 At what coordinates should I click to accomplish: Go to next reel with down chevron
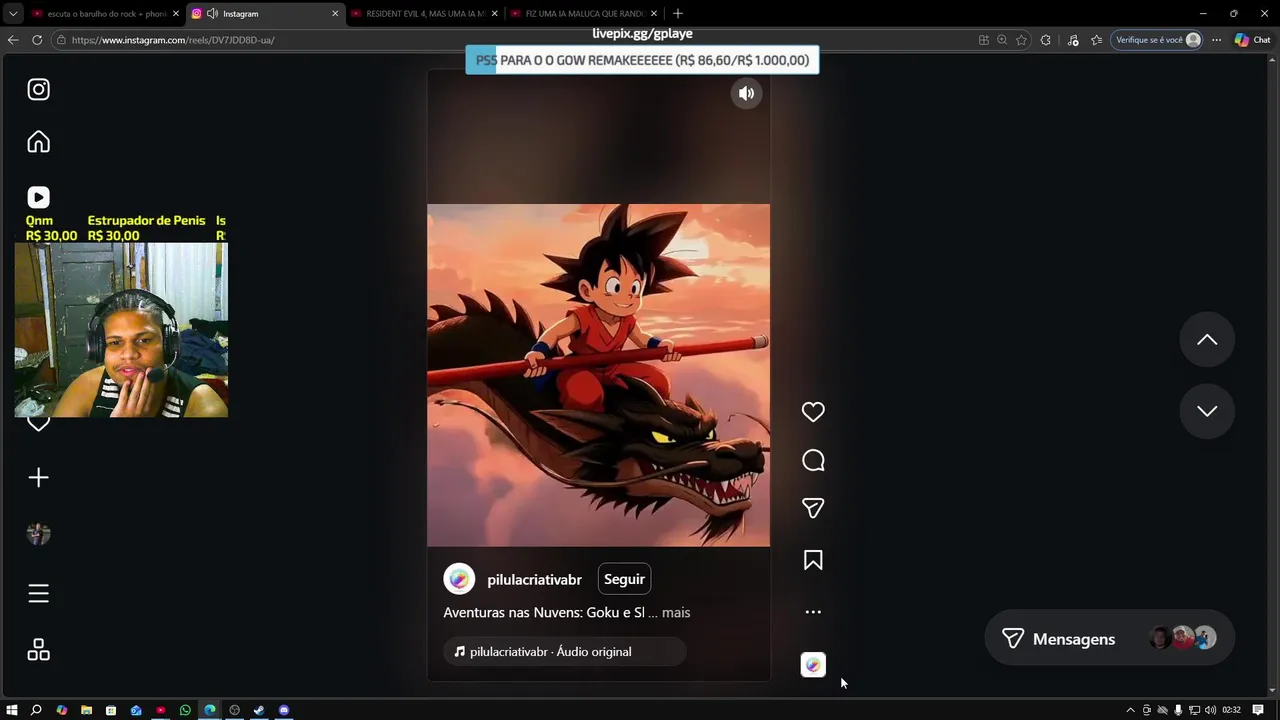tap(1207, 411)
